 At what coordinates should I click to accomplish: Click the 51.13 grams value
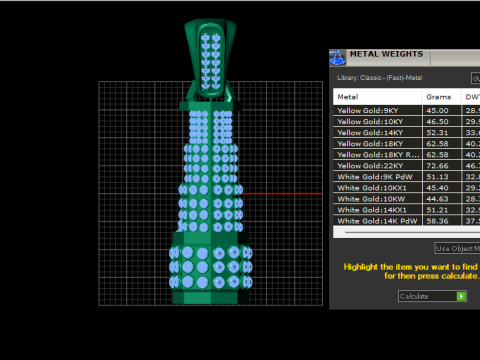(x=437, y=176)
